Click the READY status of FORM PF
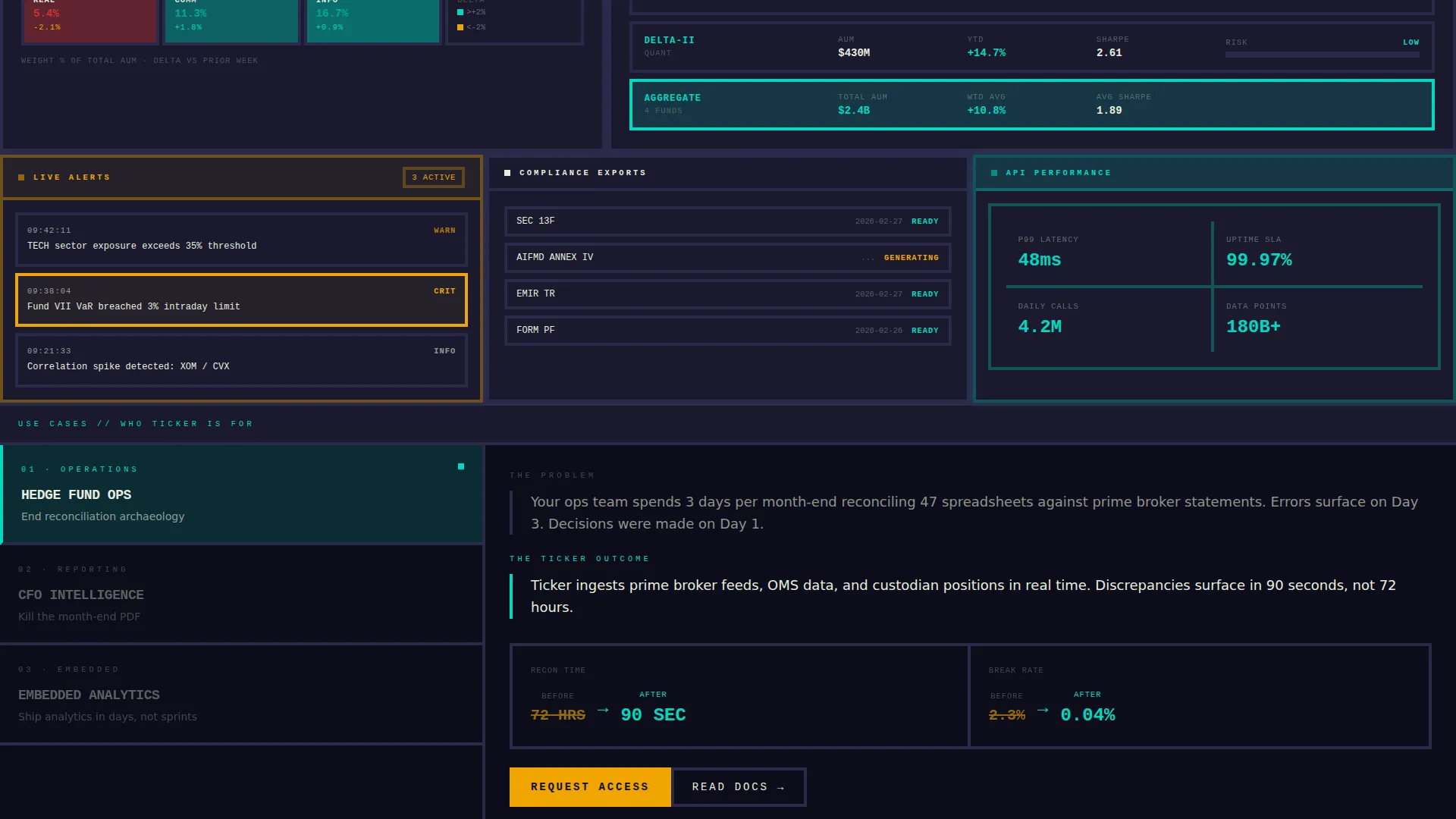 point(924,331)
